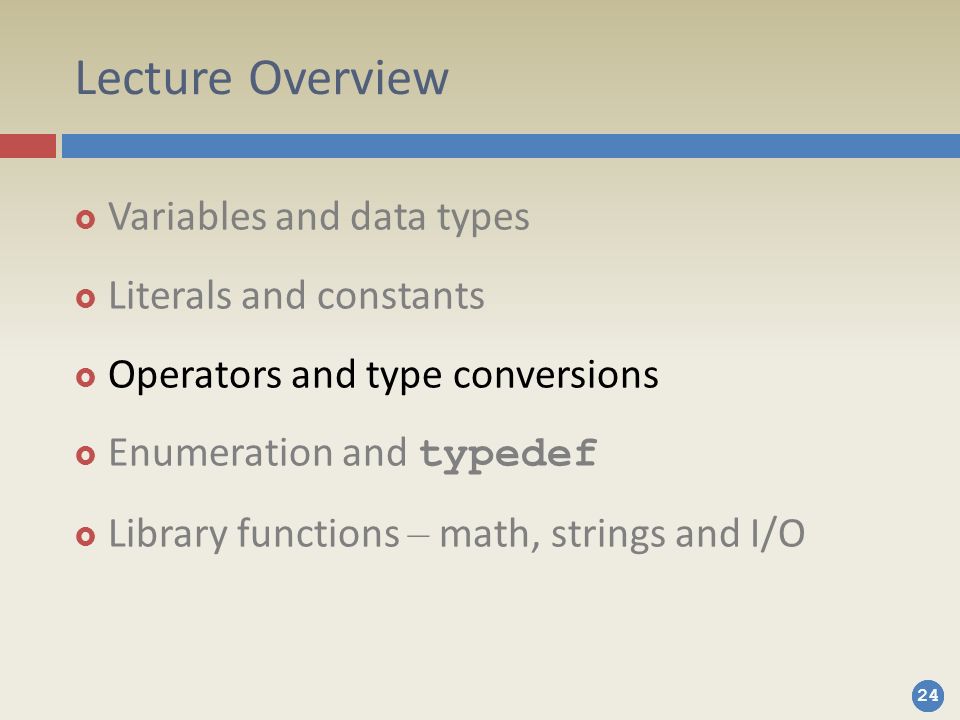960x720 pixels.
Task: Click the word Lecture in the title
Action: point(153,78)
